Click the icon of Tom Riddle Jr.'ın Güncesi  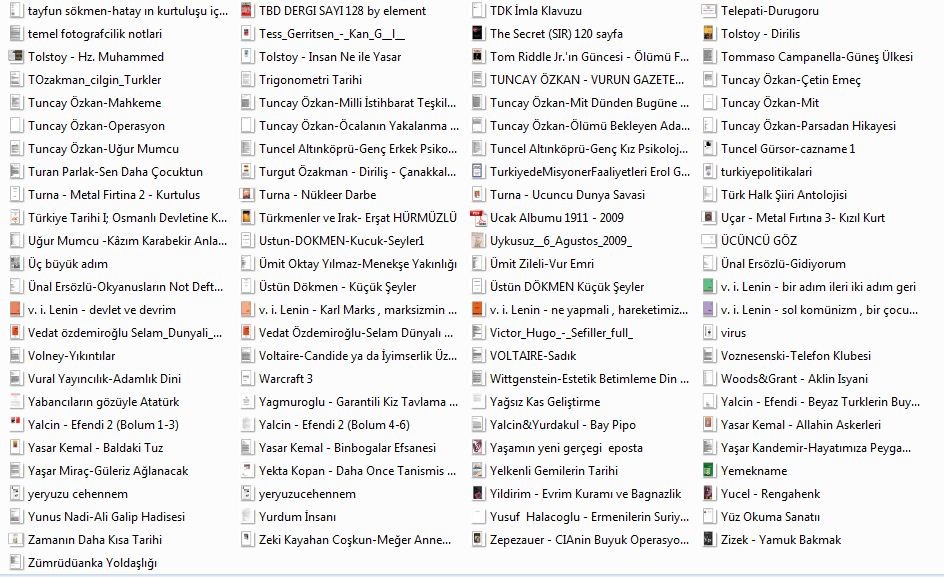(x=478, y=57)
